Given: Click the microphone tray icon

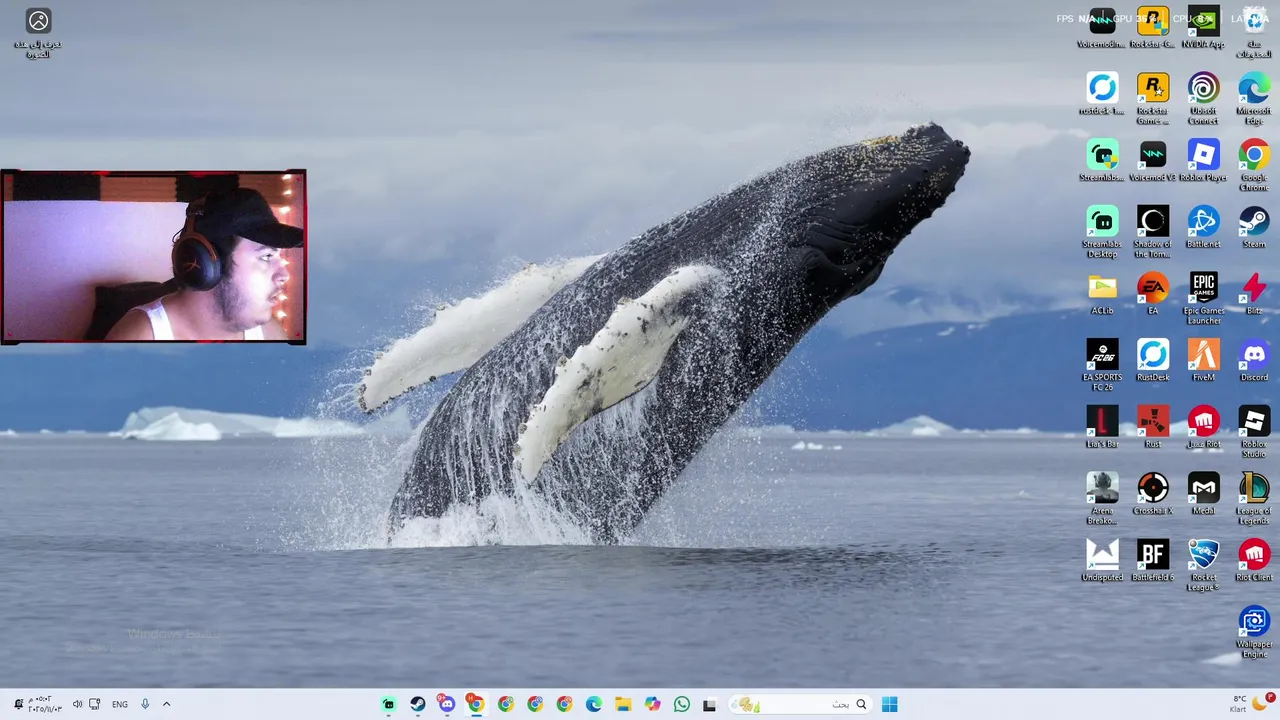Looking at the screenshot, I should [145, 704].
